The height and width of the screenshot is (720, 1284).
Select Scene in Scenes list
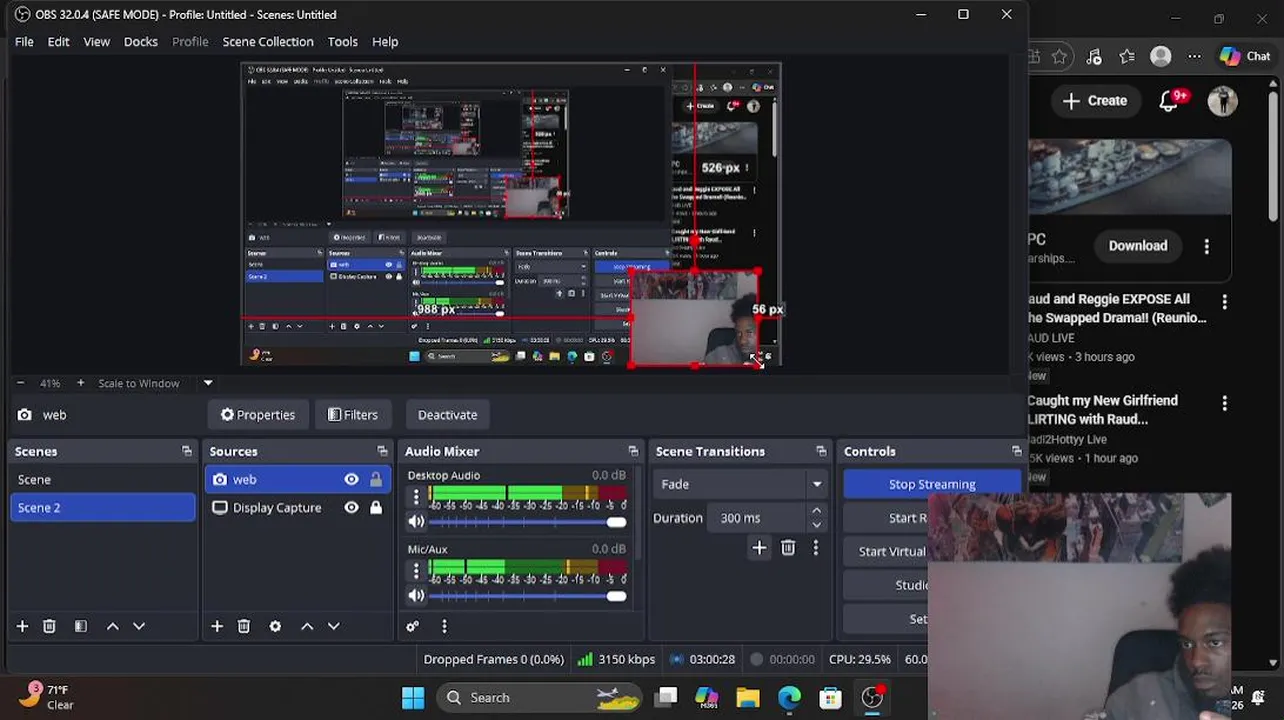(102, 480)
